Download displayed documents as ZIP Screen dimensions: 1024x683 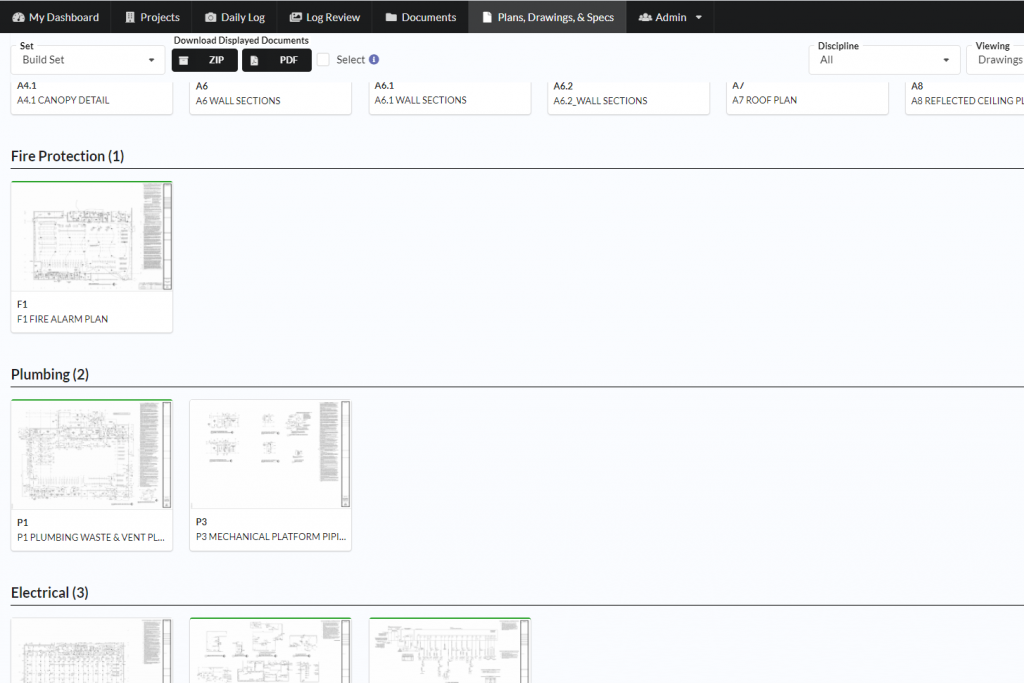(x=204, y=60)
